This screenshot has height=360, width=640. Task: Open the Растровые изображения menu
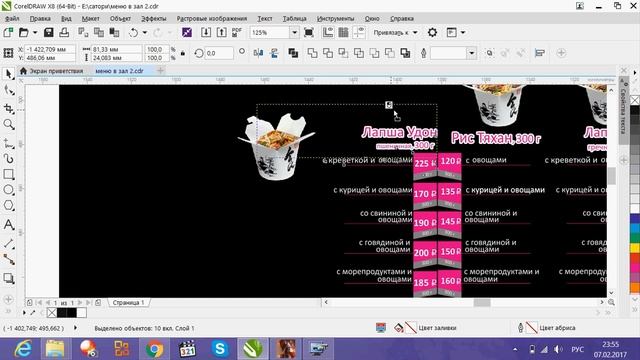[x=211, y=18]
